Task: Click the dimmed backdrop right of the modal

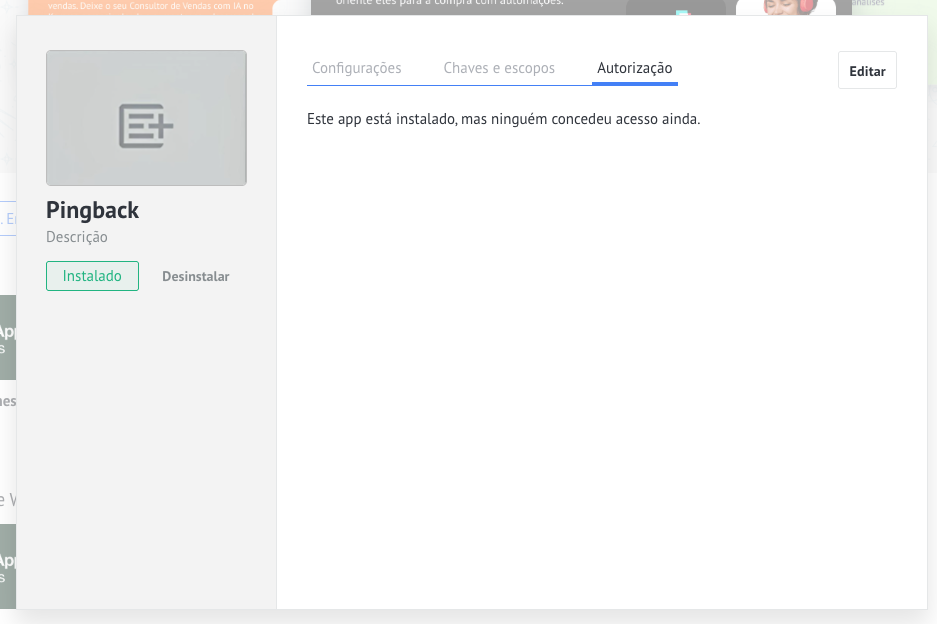Action: [931, 300]
